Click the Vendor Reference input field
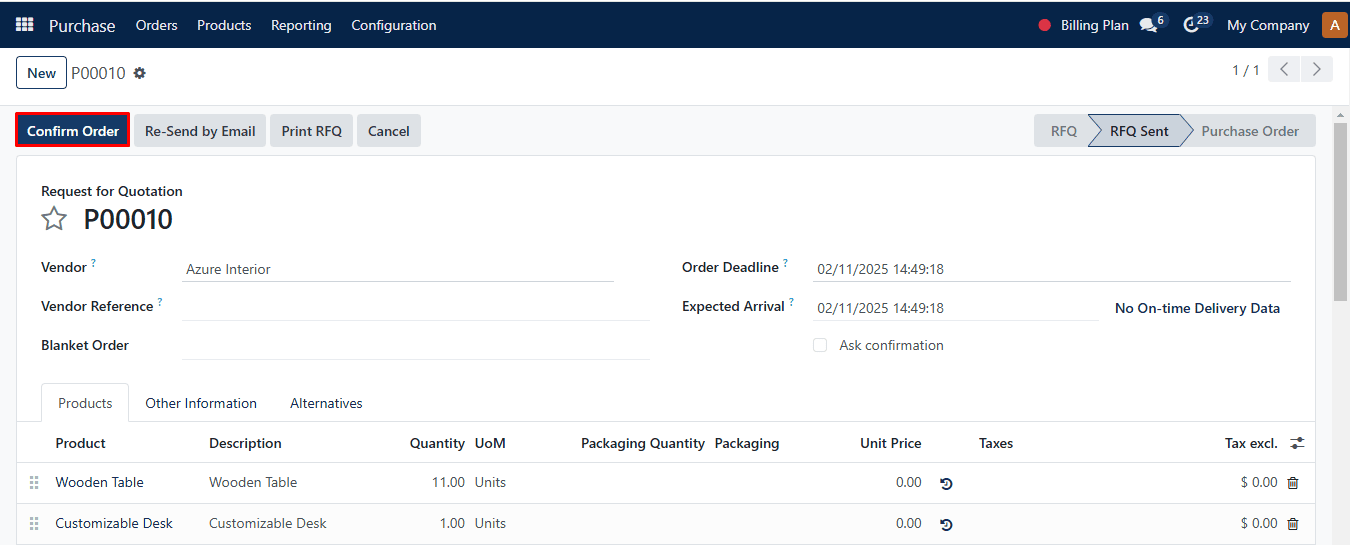This screenshot has width=1350, height=545. click(x=416, y=307)
